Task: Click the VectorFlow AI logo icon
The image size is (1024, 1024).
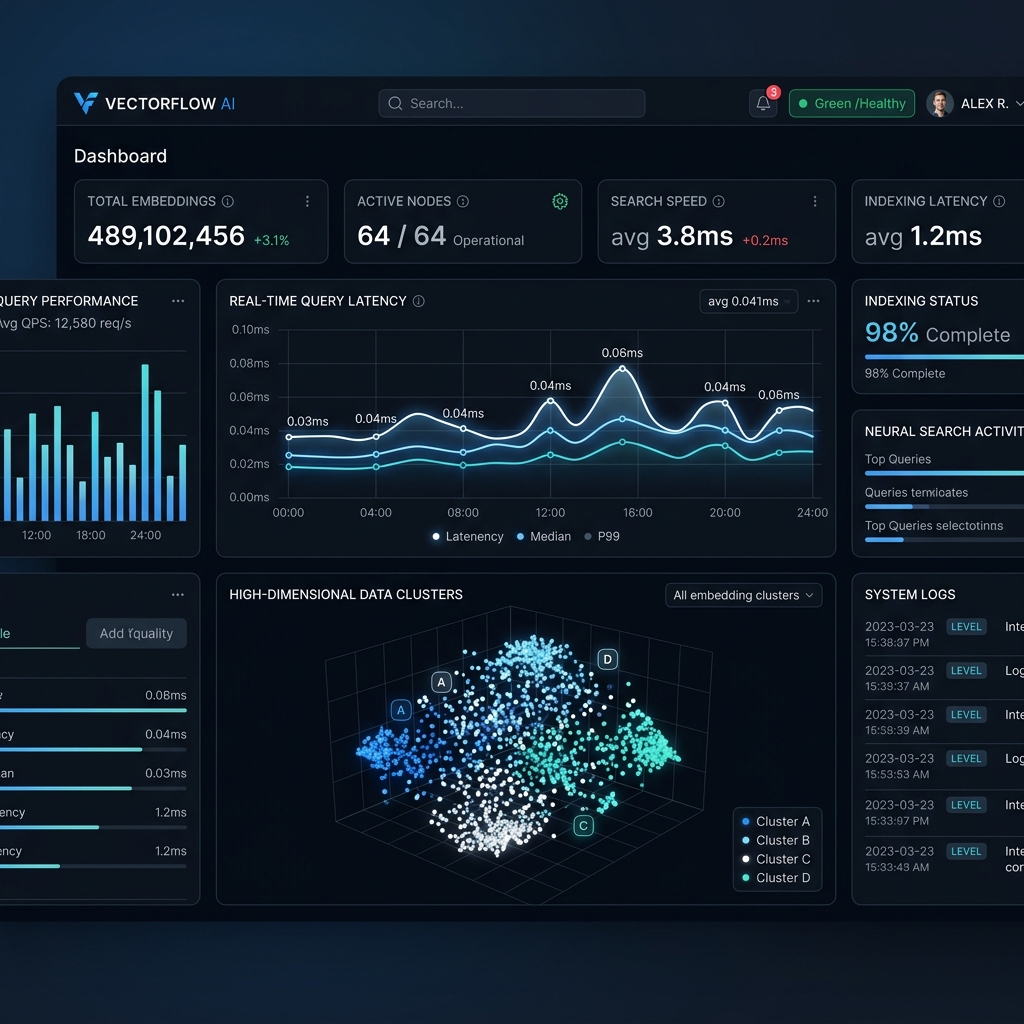Action: [86, 103]
